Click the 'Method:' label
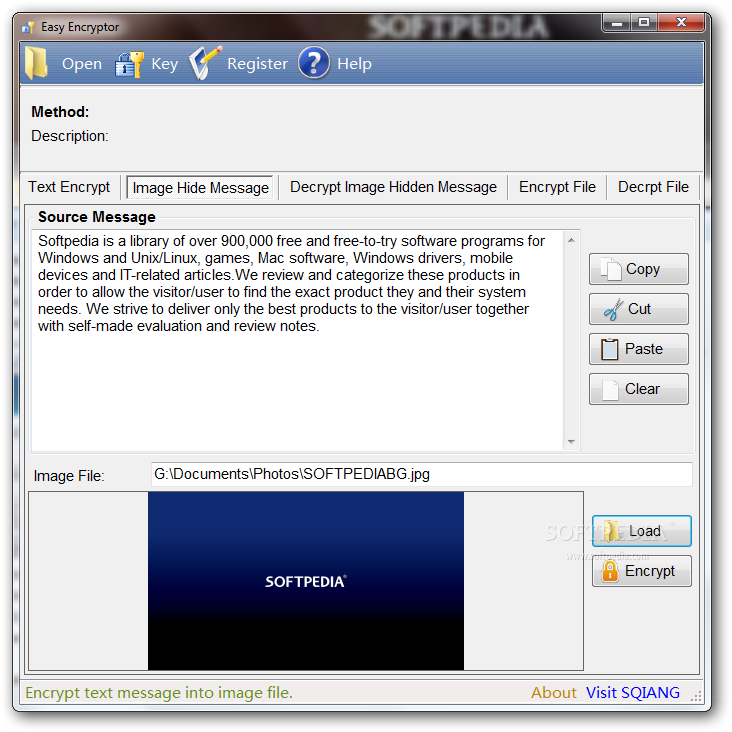This screenshot has width=732, height=732. 60,112
